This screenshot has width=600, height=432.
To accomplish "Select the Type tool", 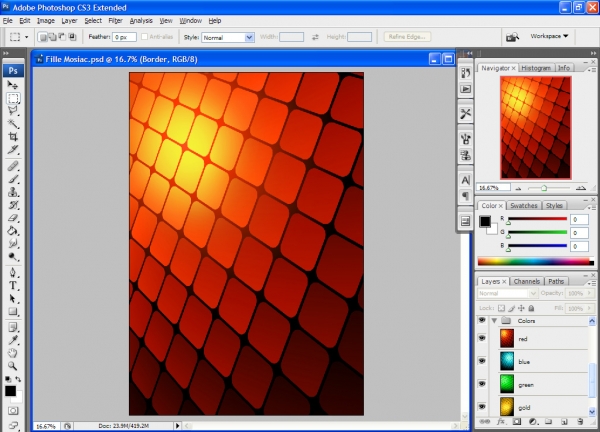I will [x=13, y=285].
